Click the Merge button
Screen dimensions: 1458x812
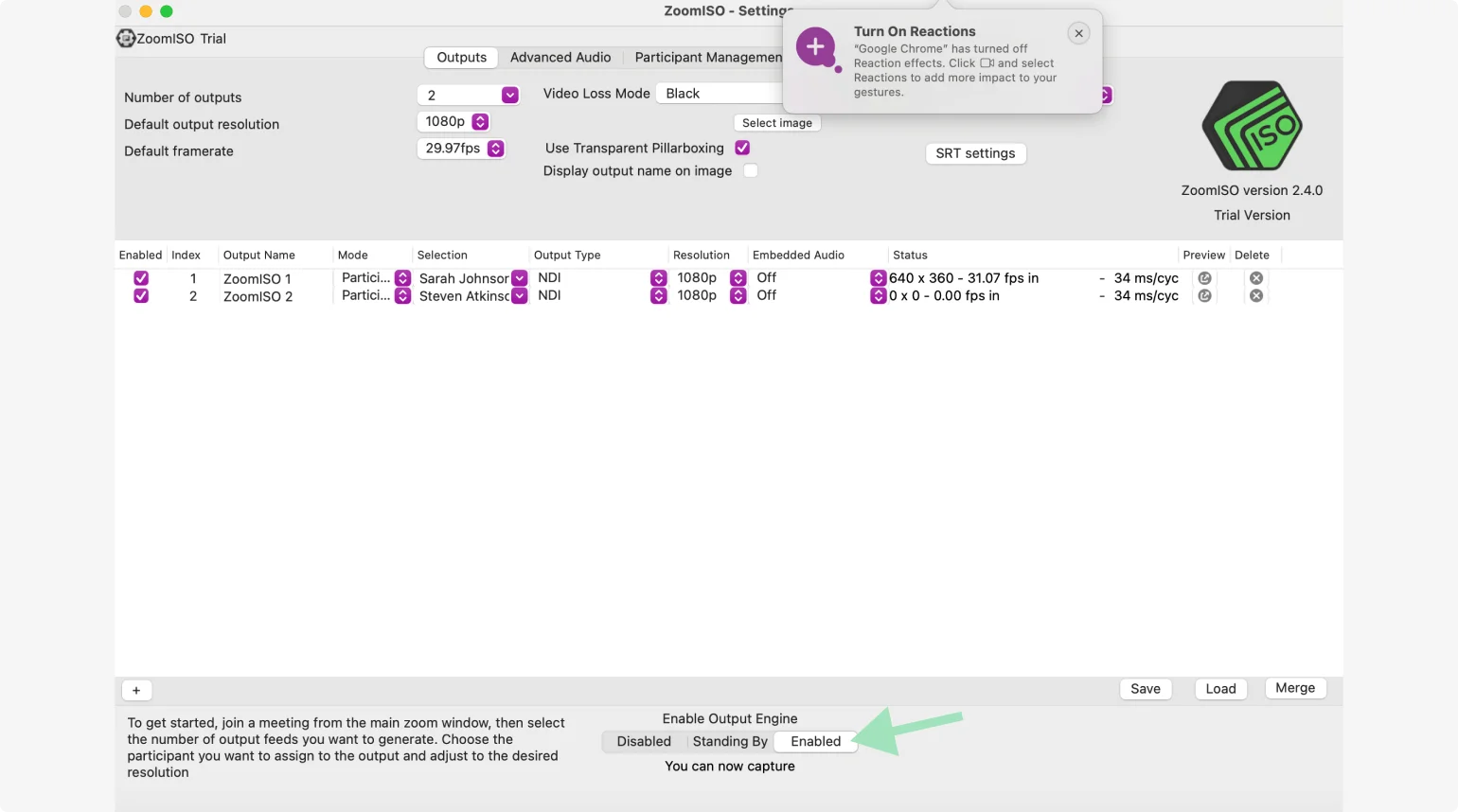(x=1295, y=688)
